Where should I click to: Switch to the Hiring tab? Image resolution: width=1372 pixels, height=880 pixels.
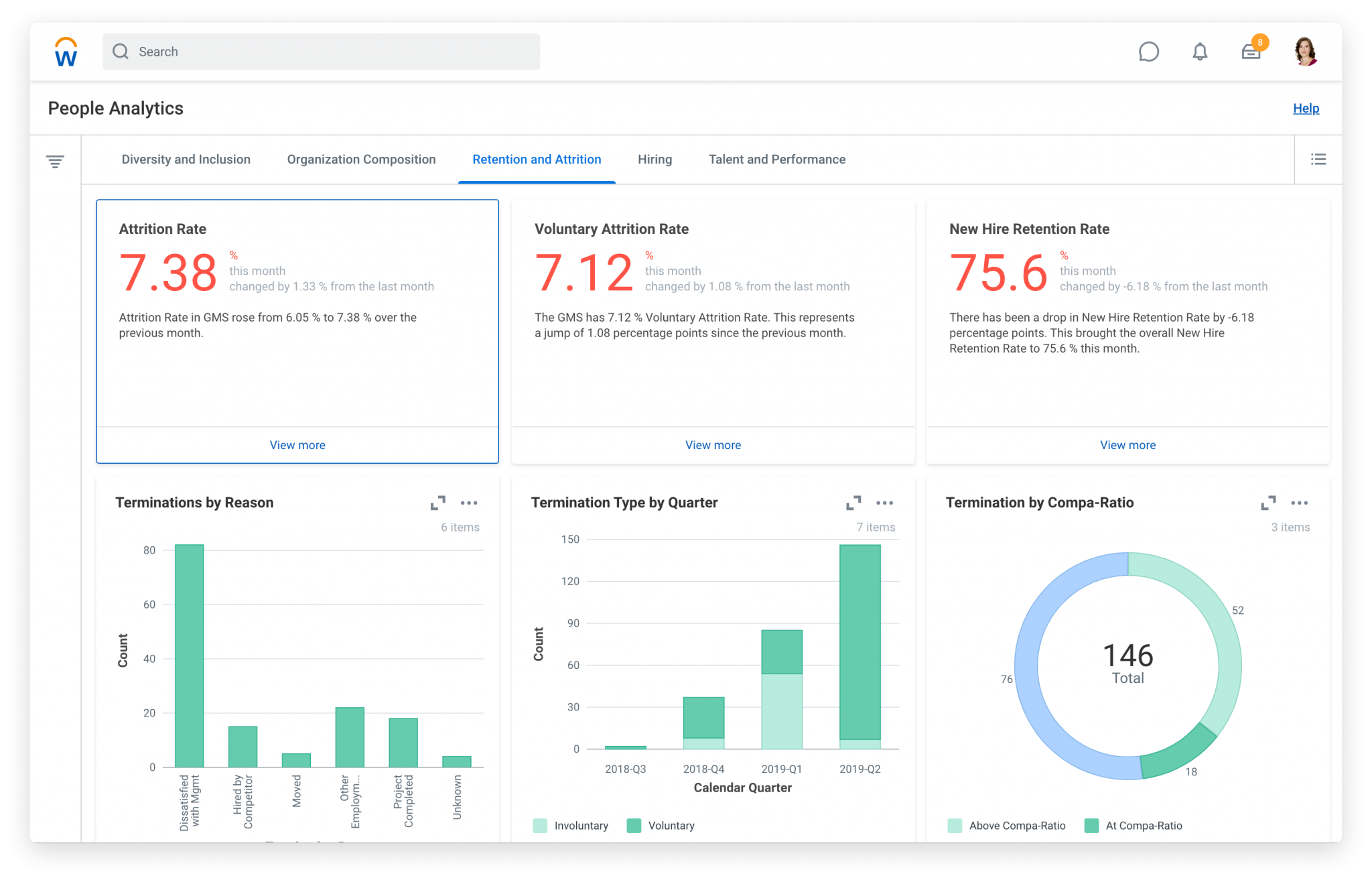click(x=655, y=159)
